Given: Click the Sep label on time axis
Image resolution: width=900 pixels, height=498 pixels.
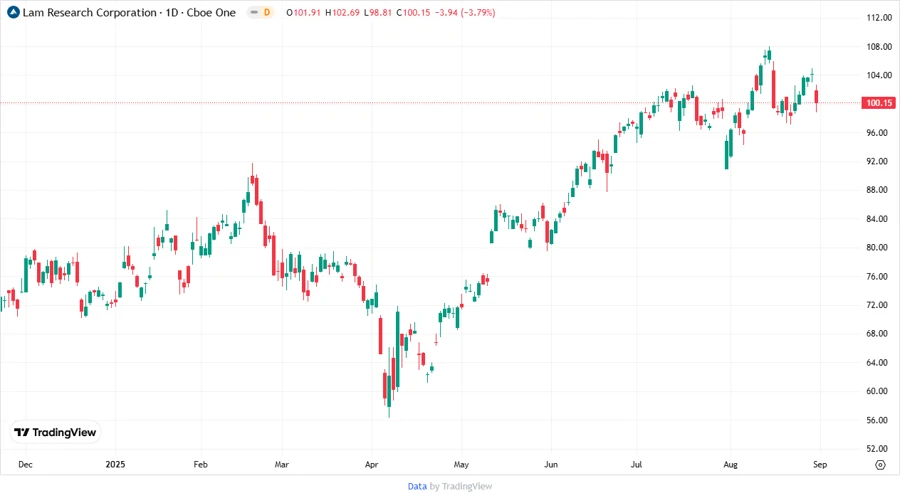Looking at the screenshot, I should 820,464.
